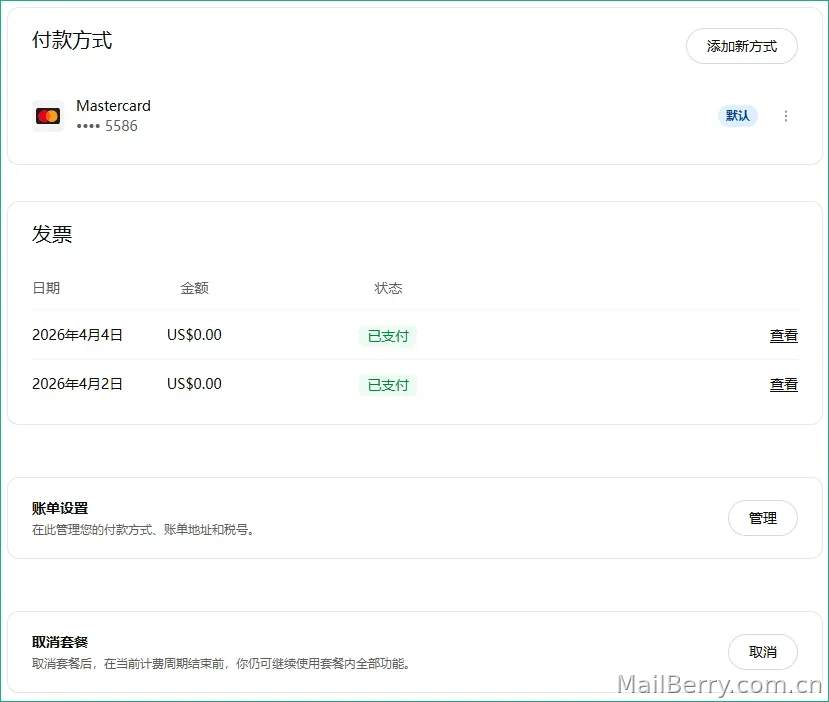Click the 默认 badge on the Mastercard row
This screenshot has height=702, width=829.
point(738,116)
